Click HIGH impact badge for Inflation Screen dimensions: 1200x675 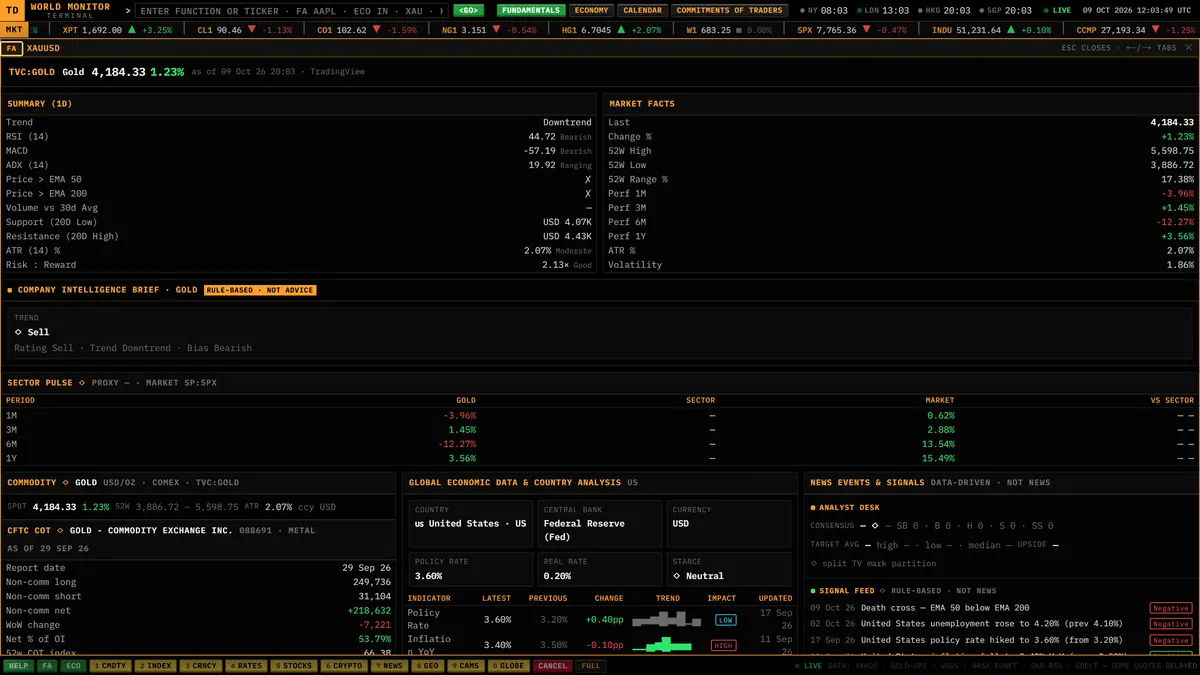tap(723, 646)
